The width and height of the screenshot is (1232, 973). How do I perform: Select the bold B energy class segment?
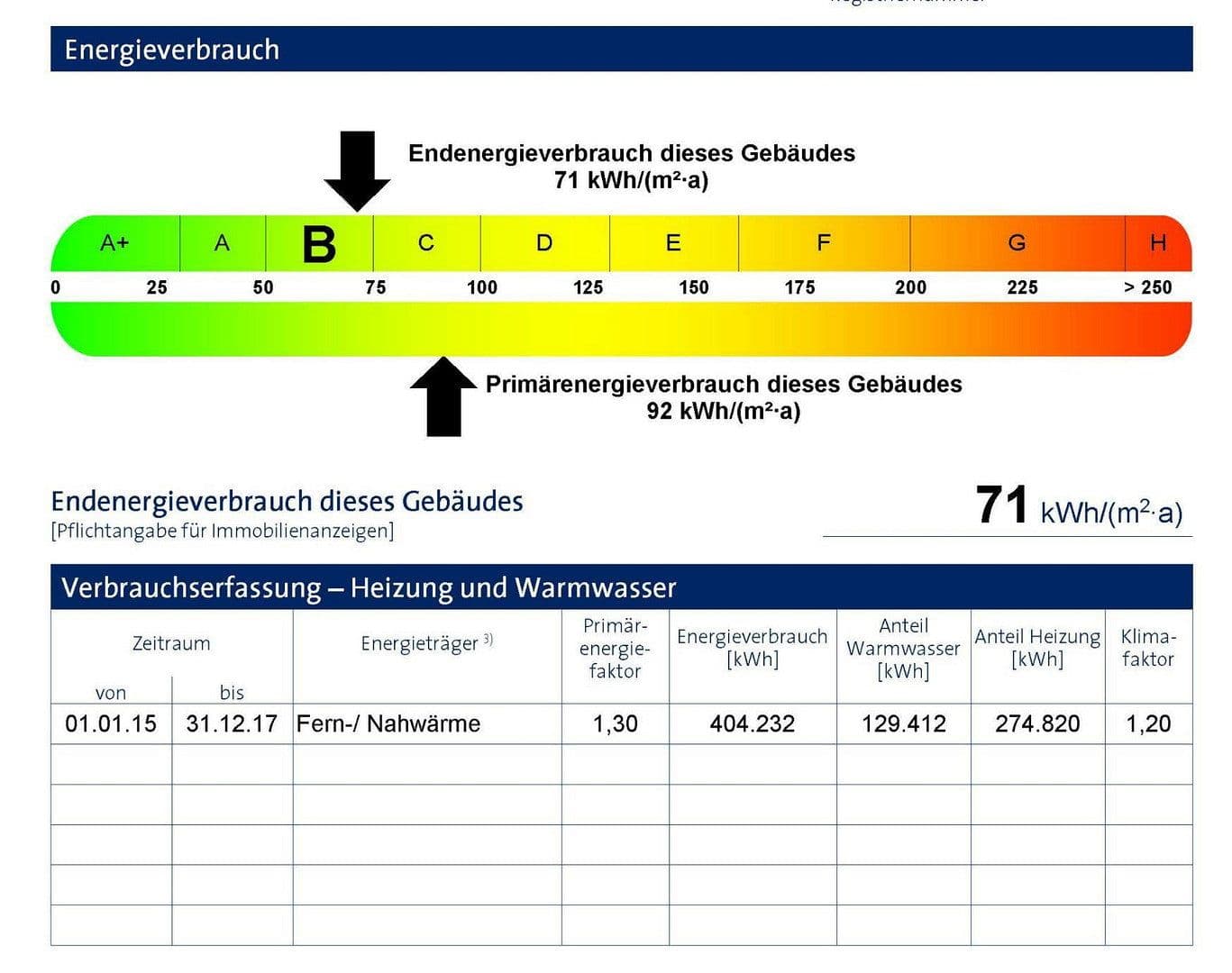pyautogui.click(x=319, y=243)
